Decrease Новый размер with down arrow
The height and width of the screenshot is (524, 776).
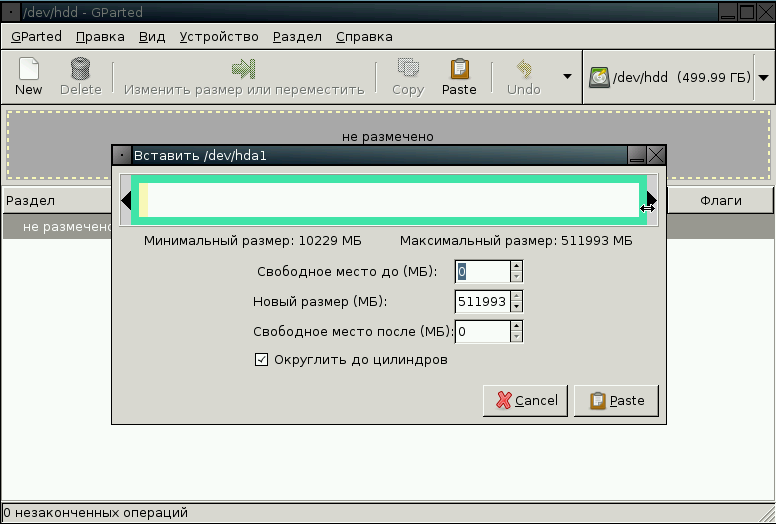[x=516, y=307]
